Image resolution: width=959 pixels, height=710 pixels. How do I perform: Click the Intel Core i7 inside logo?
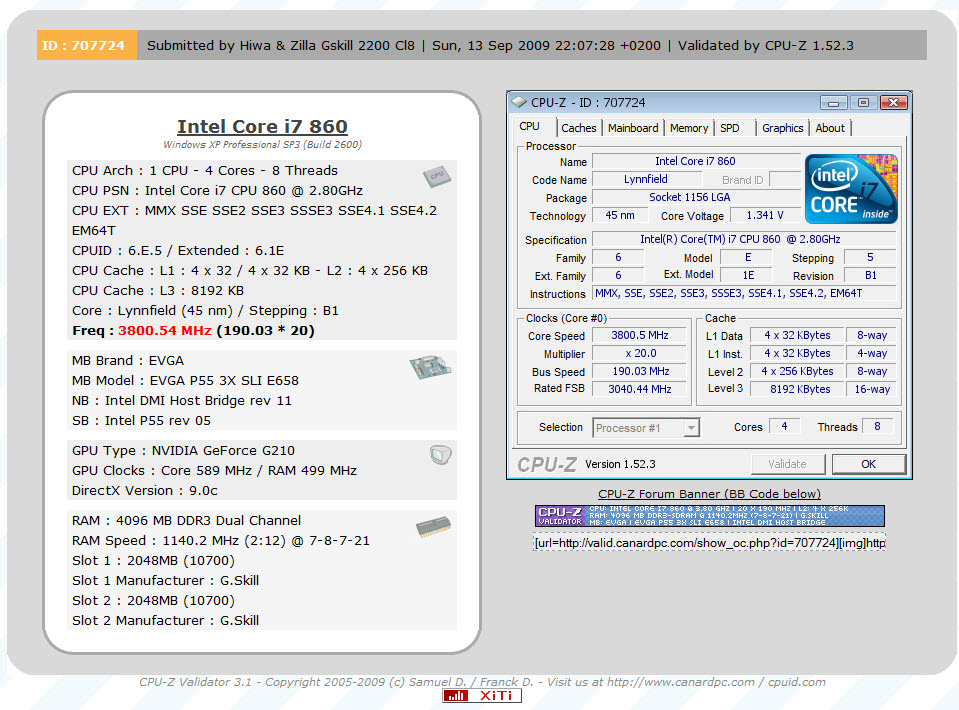(x=851, y=188)
